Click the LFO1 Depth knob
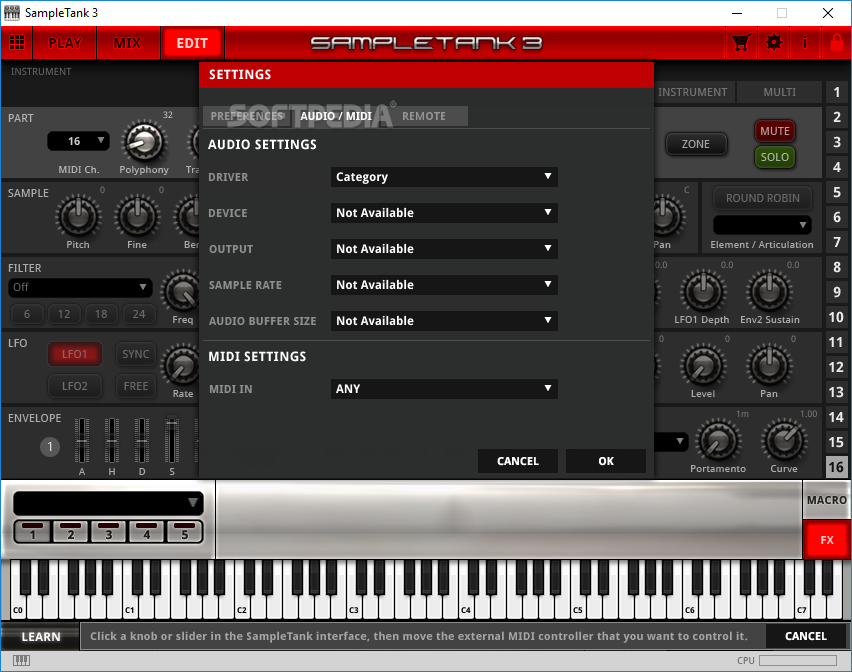This screenshot has height=672, width=852. [x=703, y=291]
